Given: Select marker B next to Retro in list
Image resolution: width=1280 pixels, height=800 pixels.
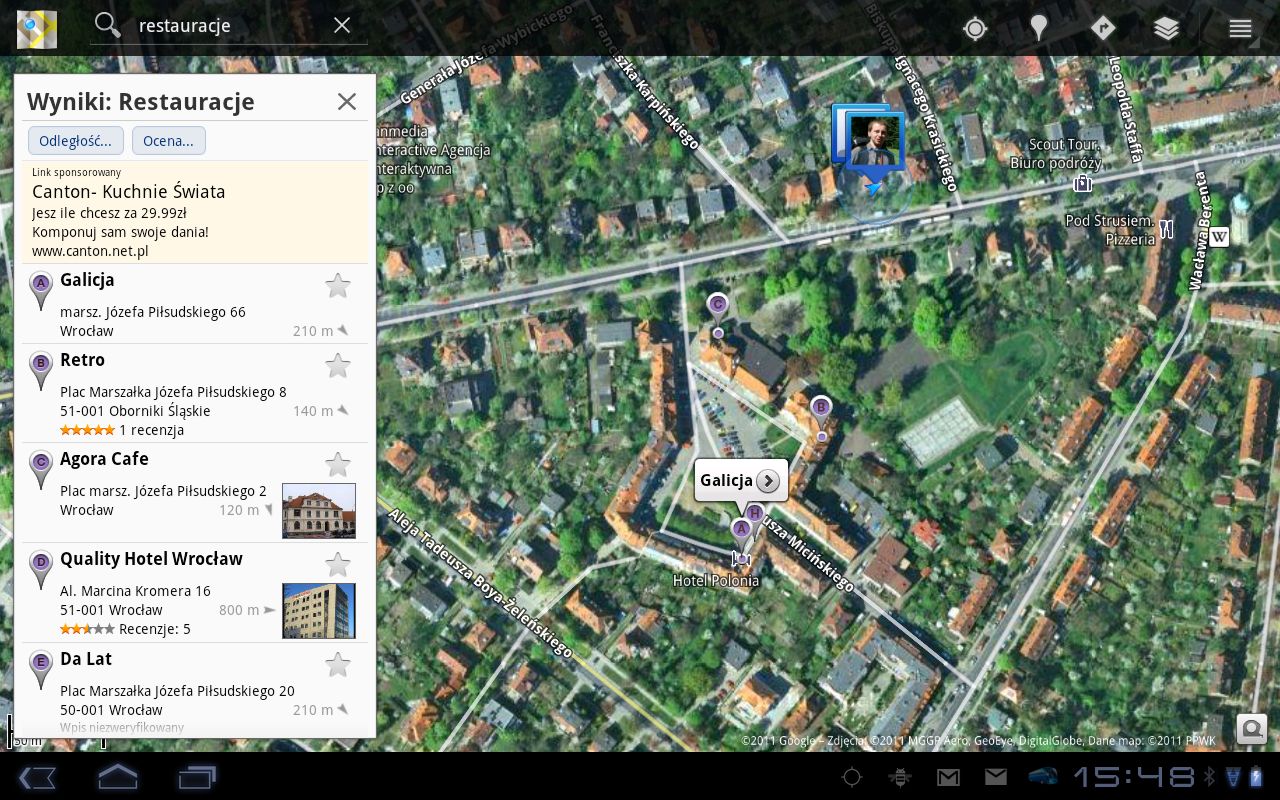Looking at the screenshot, I should tap(41, 370).
